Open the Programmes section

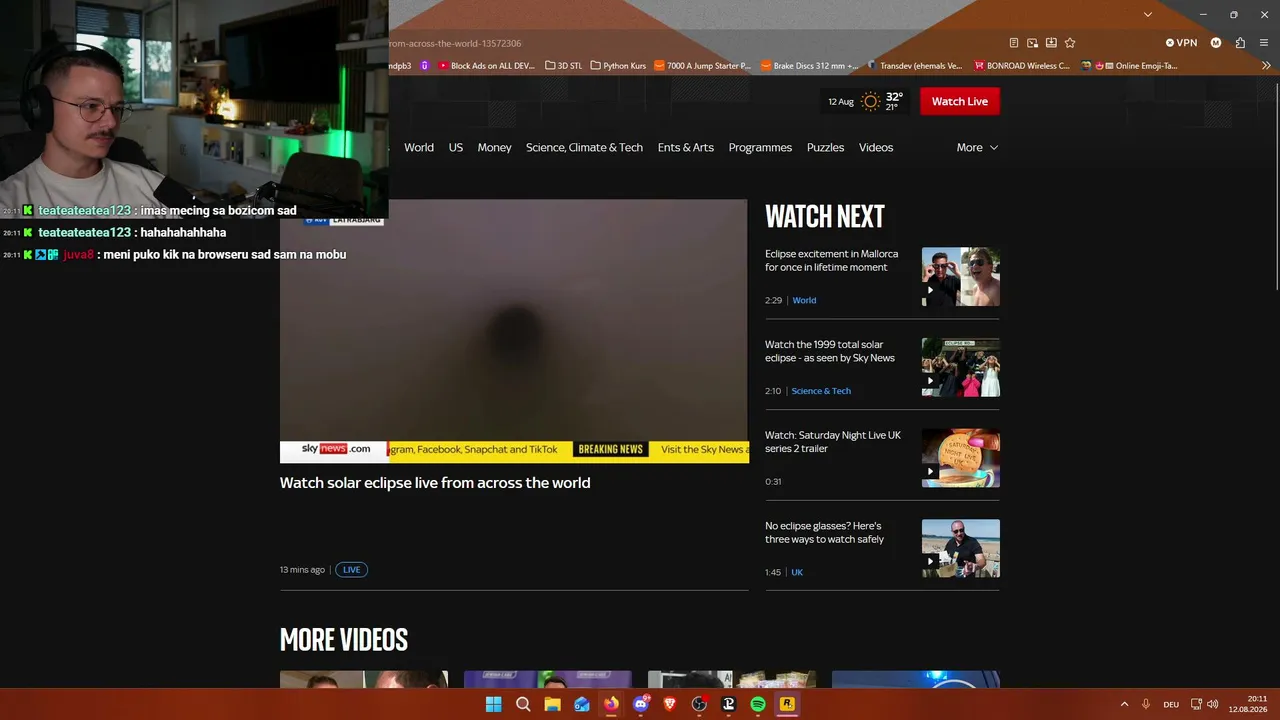(x=760, y=147)
